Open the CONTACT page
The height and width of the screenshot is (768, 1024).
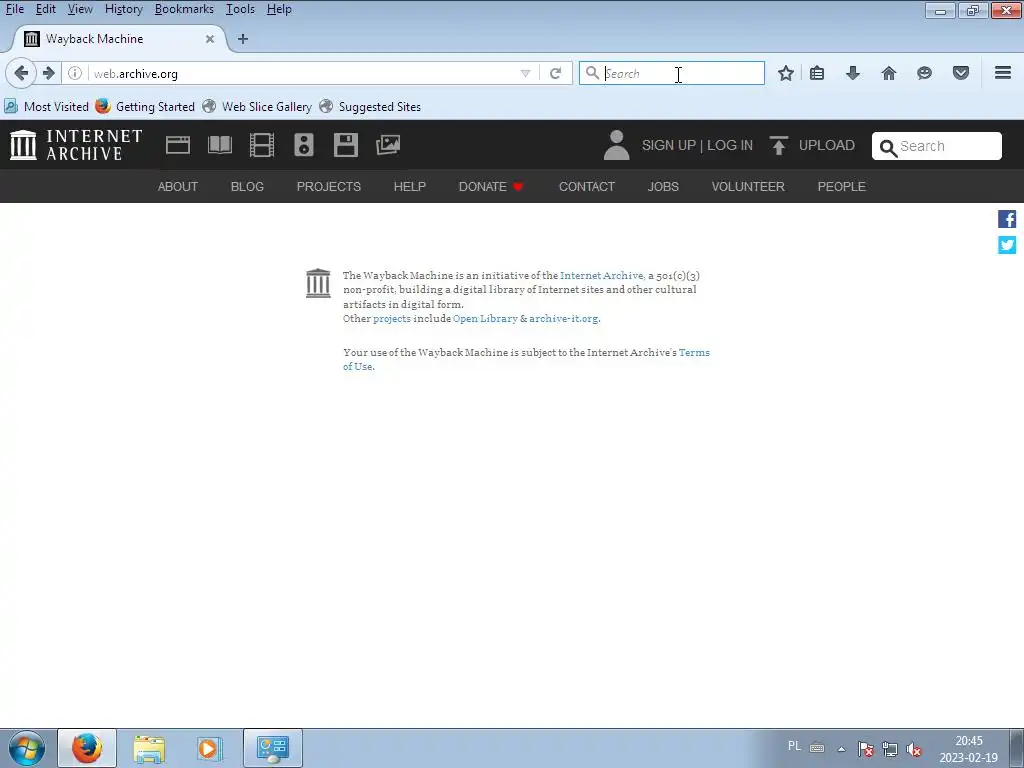point(586,187)
